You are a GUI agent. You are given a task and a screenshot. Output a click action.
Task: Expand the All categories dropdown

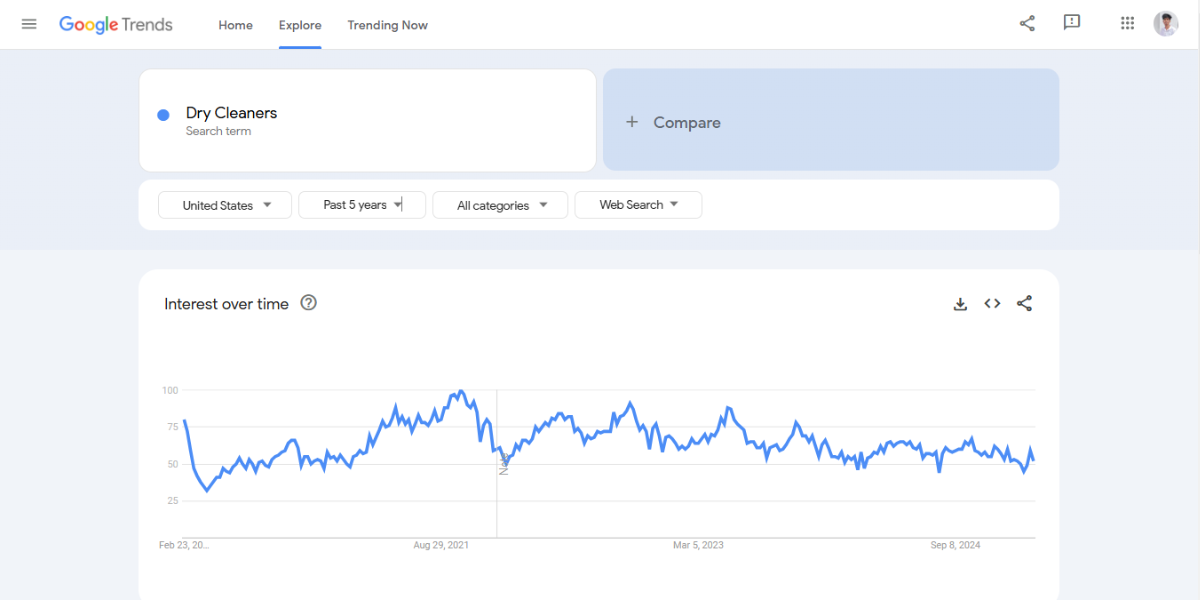pyautogui.click(x=500, y=205)
